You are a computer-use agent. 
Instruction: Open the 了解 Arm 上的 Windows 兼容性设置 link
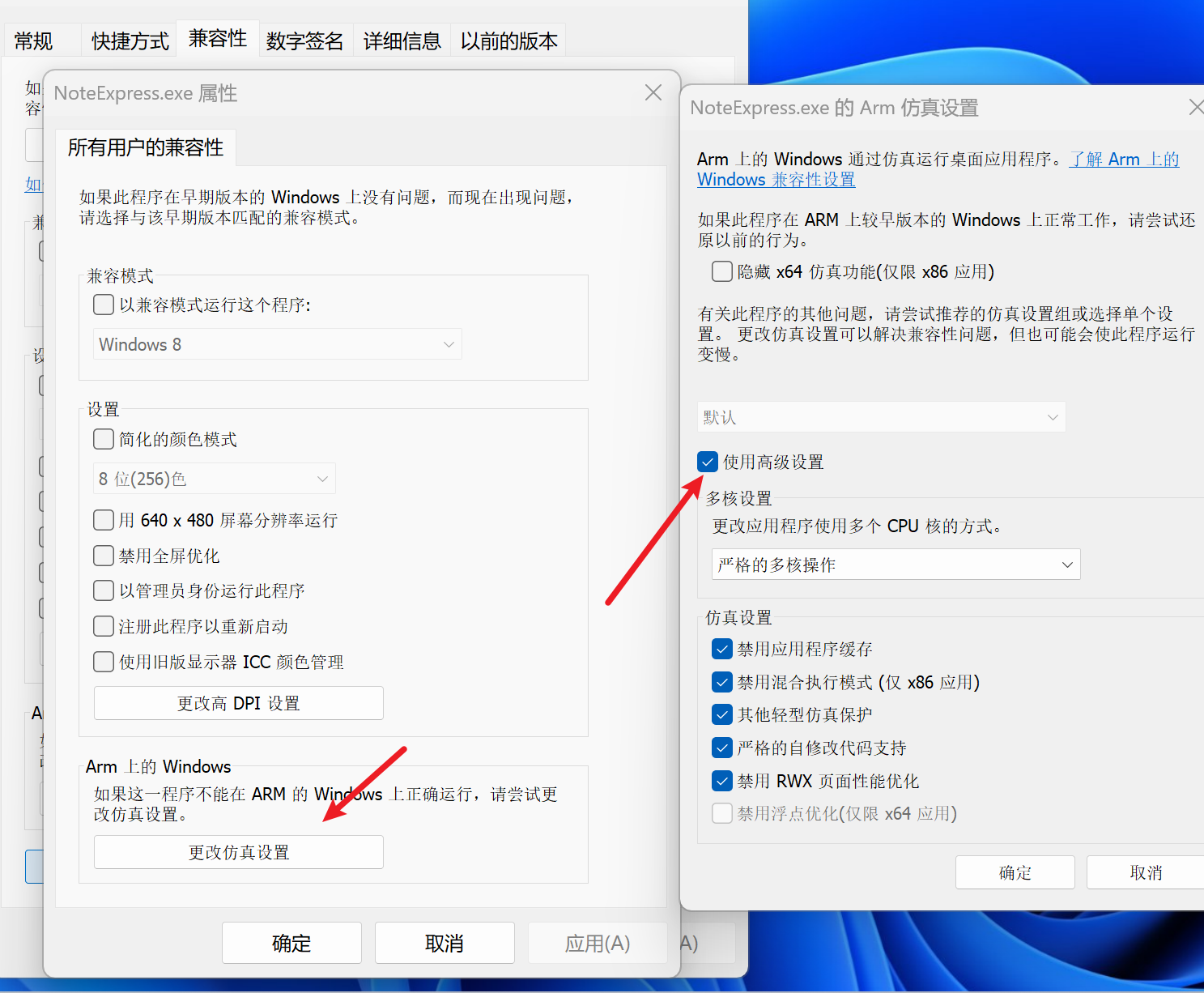click(1124, 160)
